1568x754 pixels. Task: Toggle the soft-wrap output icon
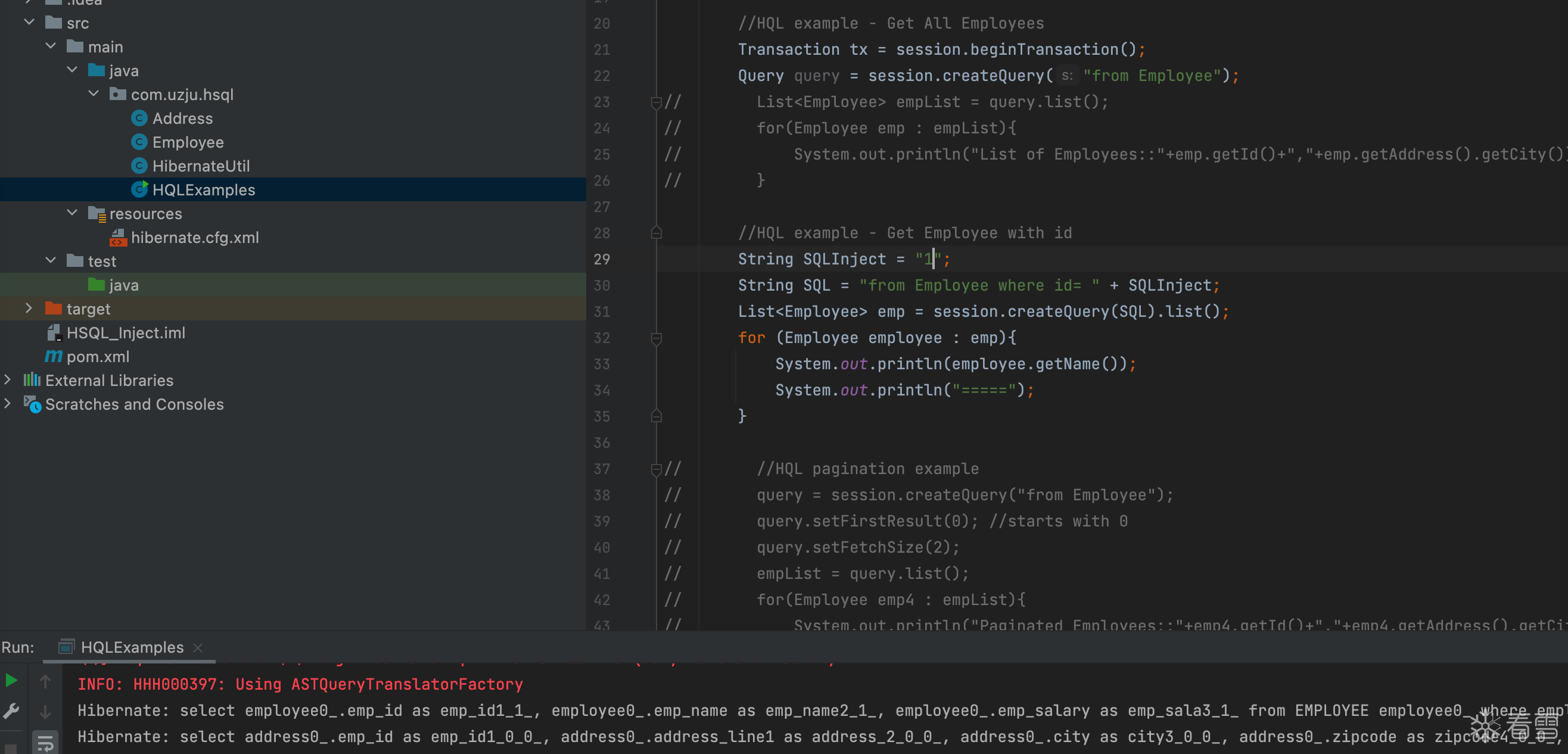(45, 743)
